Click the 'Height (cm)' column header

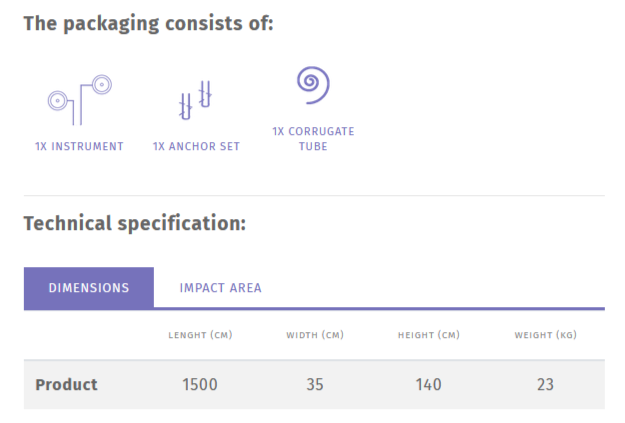429,335
